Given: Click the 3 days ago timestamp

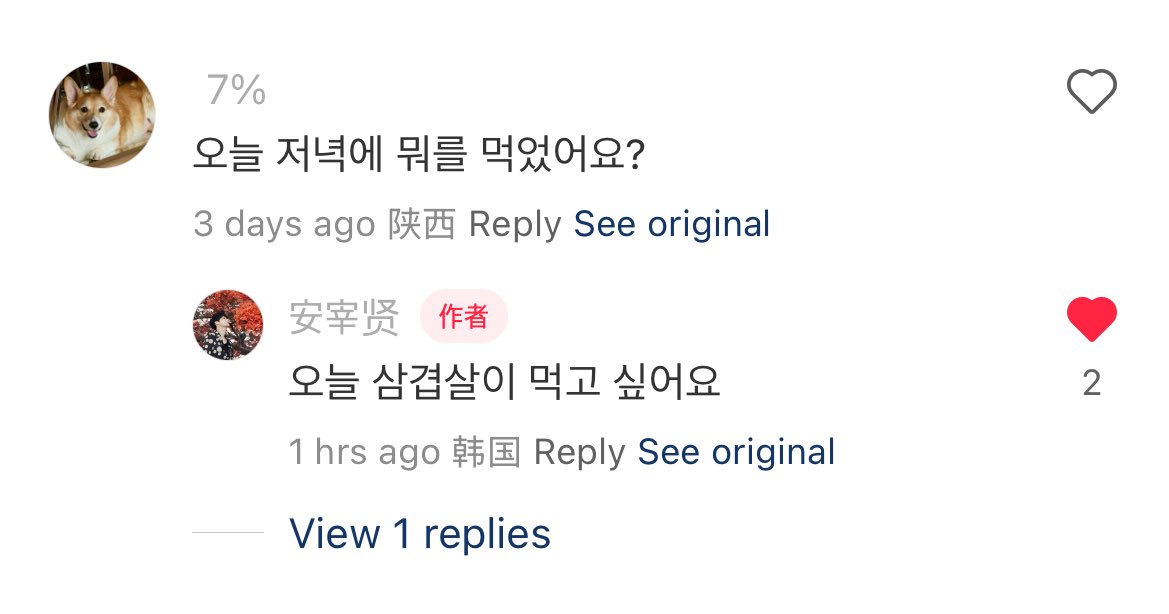Looking at the screenshot, I should click(x=284, y=224).
